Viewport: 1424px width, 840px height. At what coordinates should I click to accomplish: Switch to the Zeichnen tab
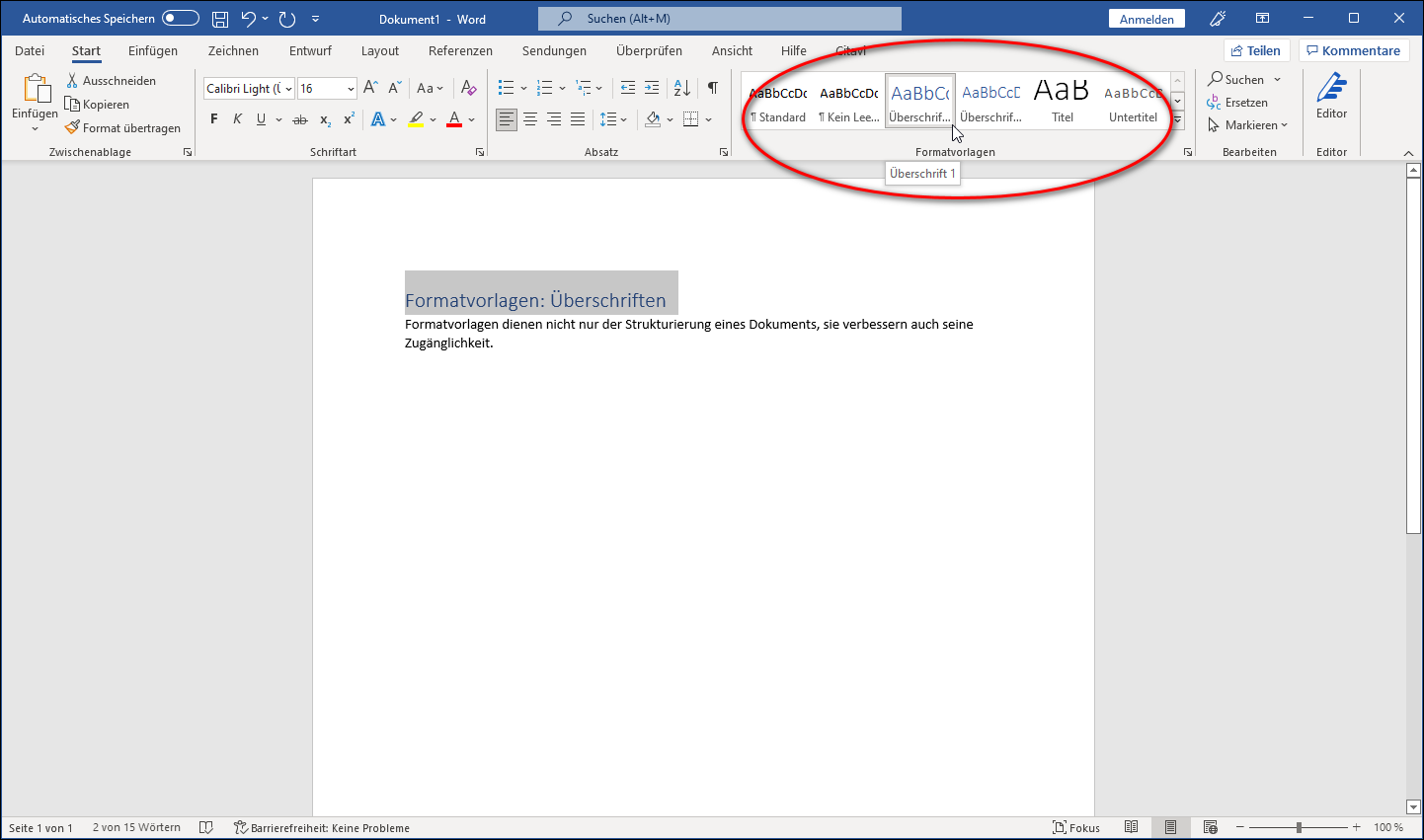pyautogui.click(x=233, y=50)
